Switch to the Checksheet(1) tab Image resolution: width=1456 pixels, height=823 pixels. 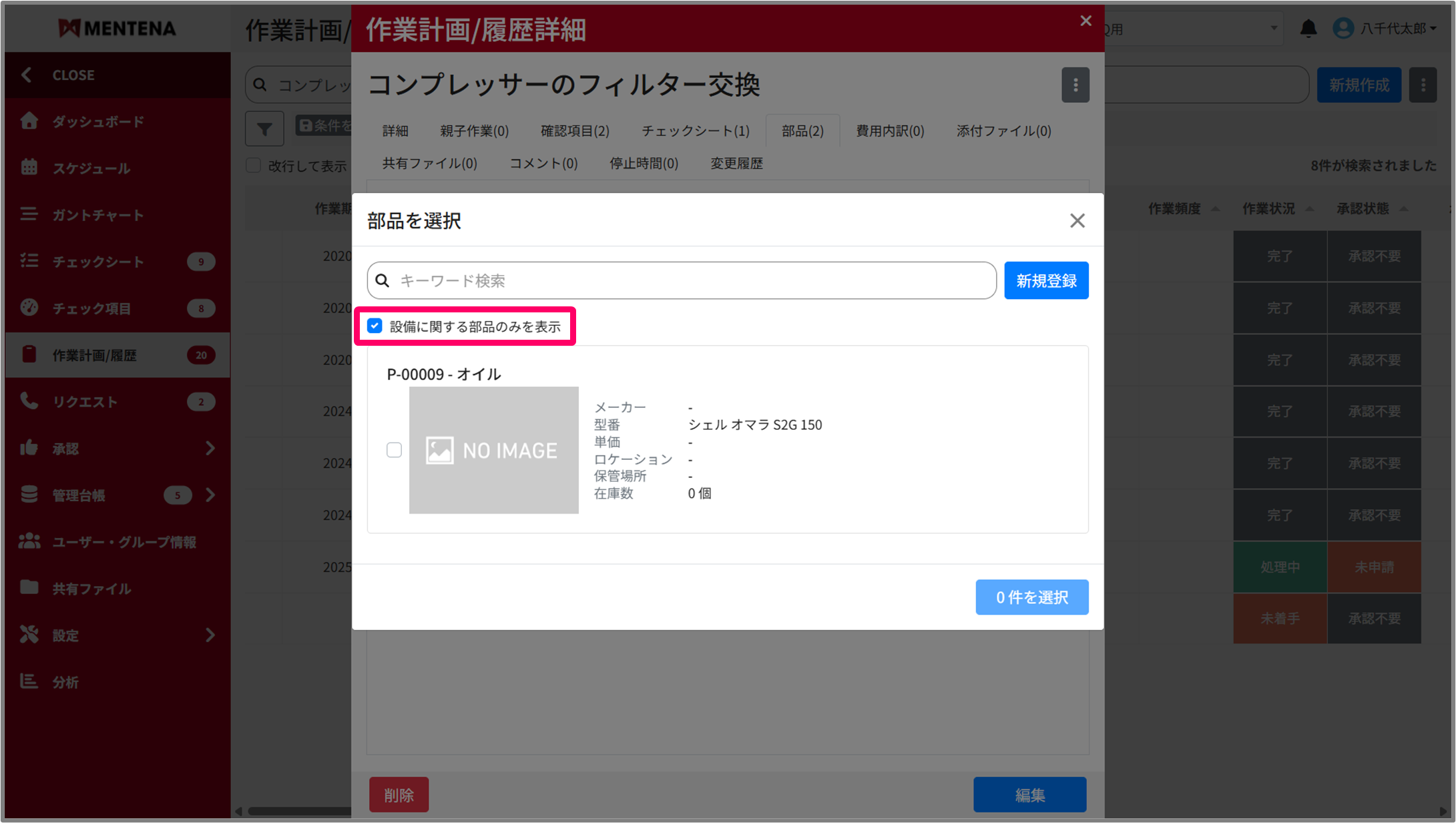pos(695,131)
